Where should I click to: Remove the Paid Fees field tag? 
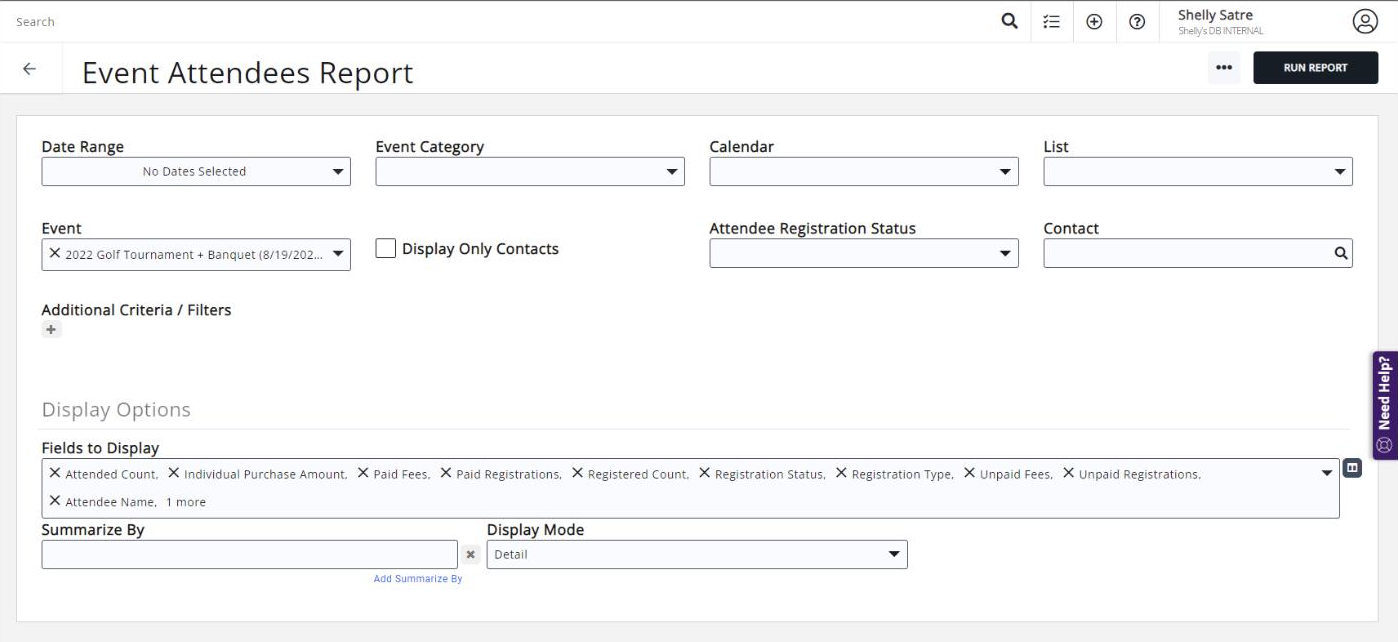(363, 473)
